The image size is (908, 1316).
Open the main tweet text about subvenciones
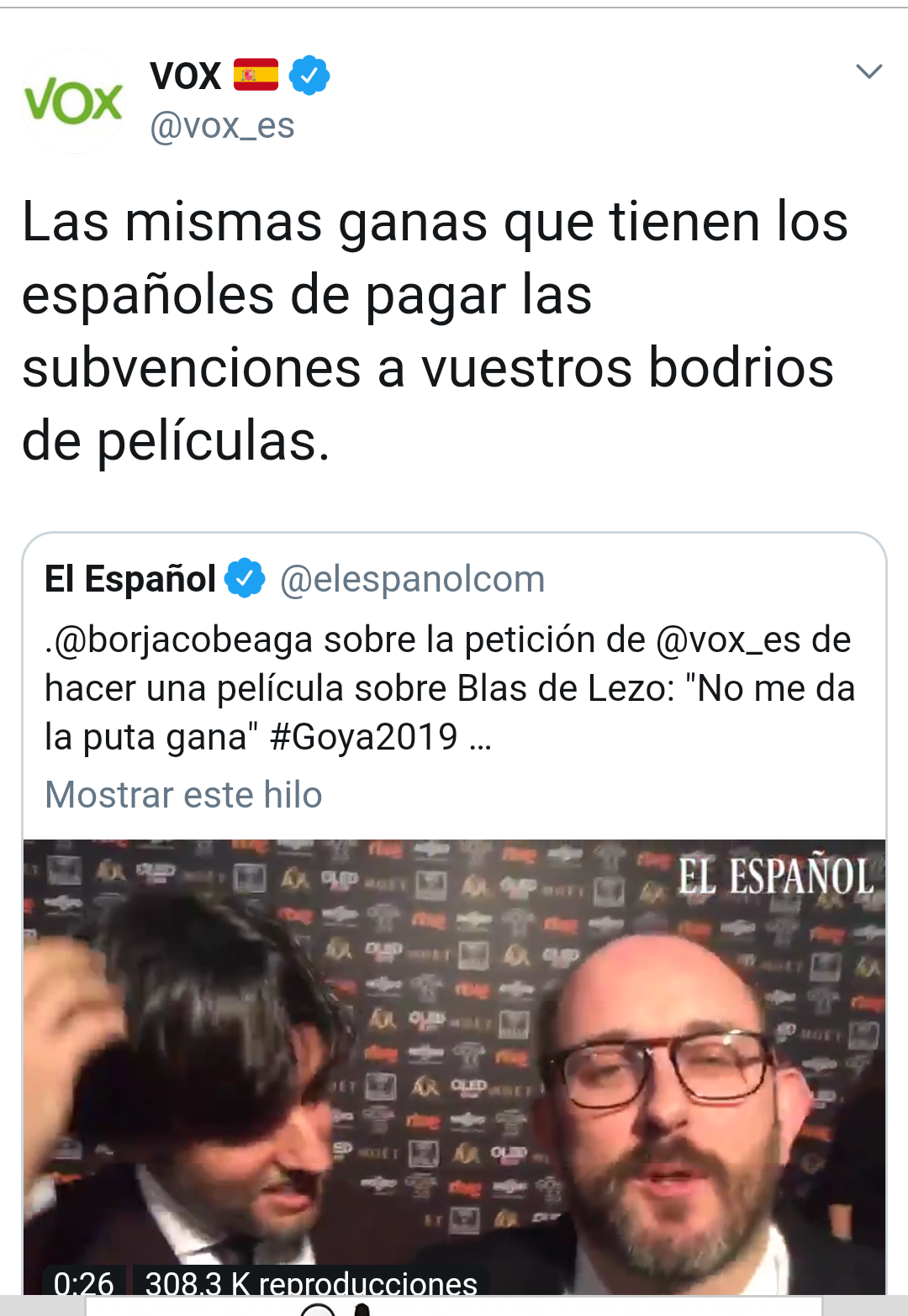click(x=435, y=331)
